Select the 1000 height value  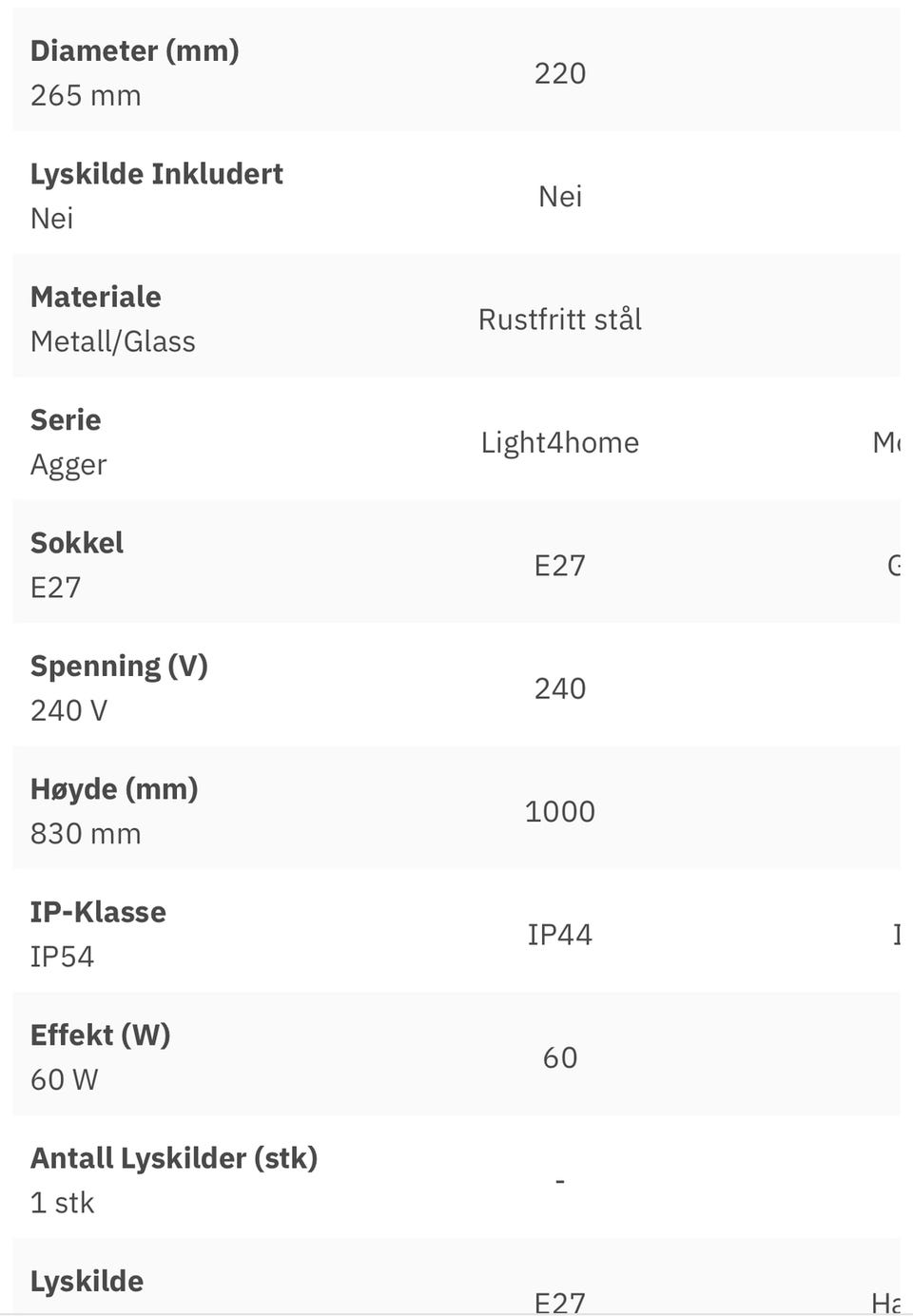[x=559, y=811]
